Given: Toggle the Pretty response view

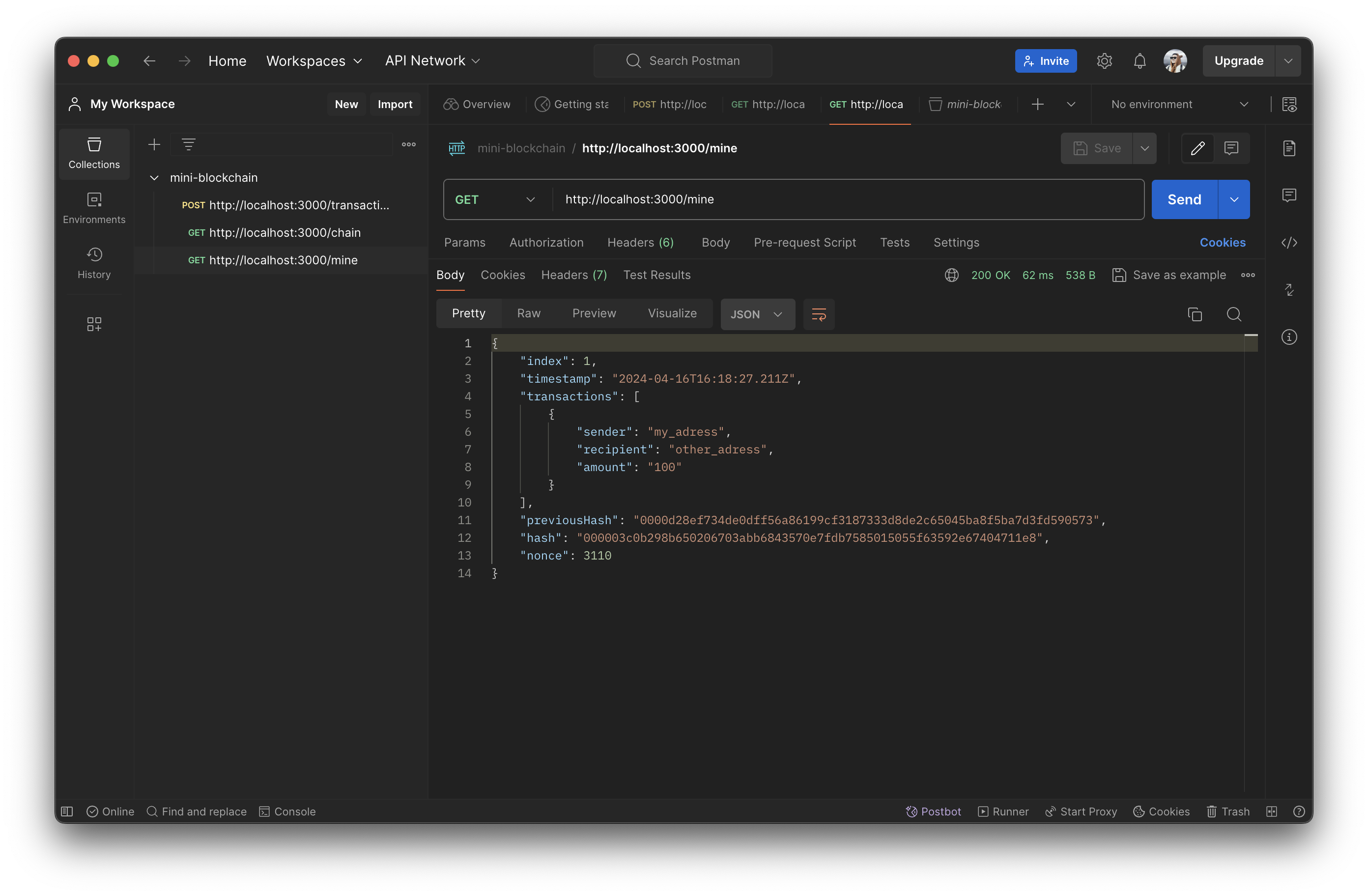Looking at the screenshot, I should 468,313.
